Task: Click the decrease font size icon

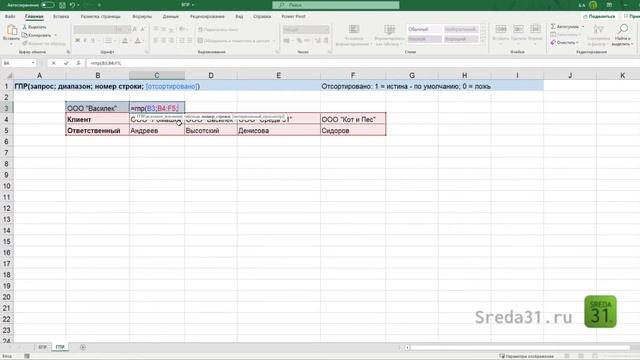Action: [x=142, y=29]
